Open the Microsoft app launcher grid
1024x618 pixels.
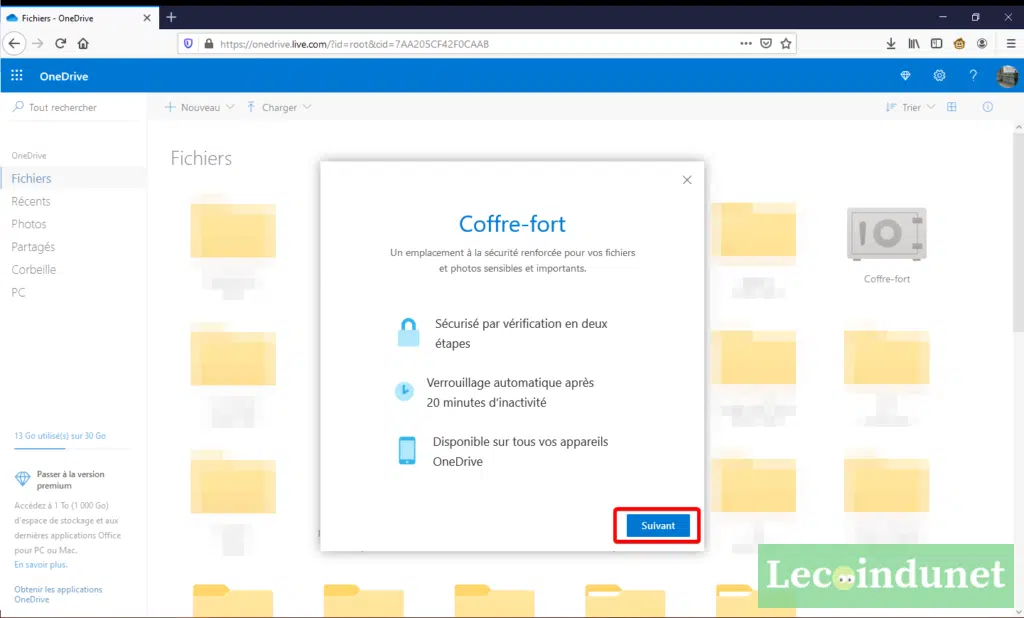click(x=17, y=76)
